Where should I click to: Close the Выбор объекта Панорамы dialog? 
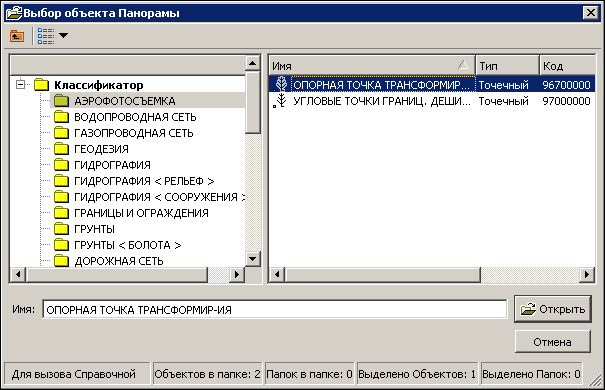tap(590, 13)
